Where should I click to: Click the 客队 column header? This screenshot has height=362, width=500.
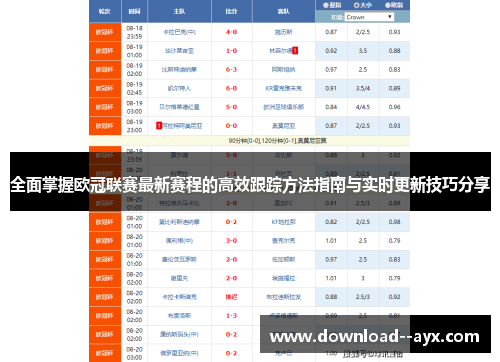[x=284, y=11]
